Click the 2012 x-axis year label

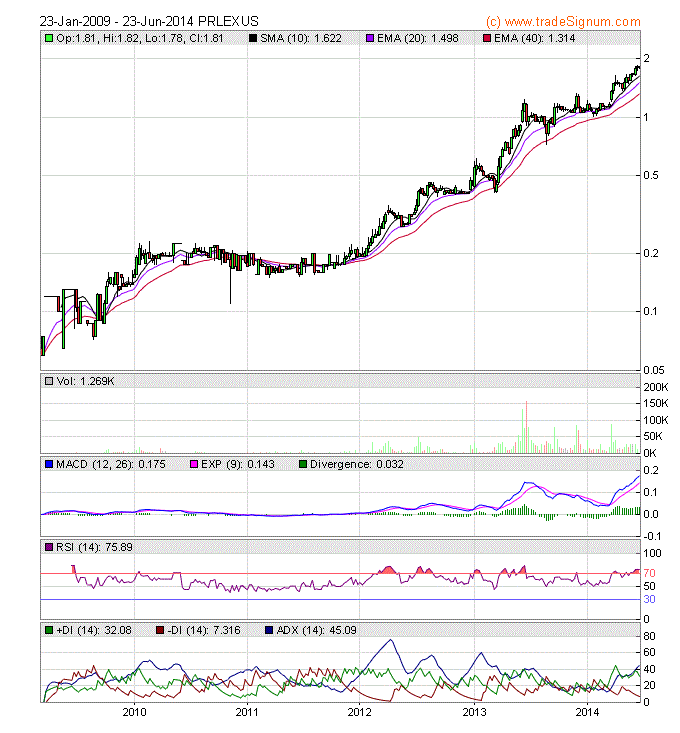(359, 712)
